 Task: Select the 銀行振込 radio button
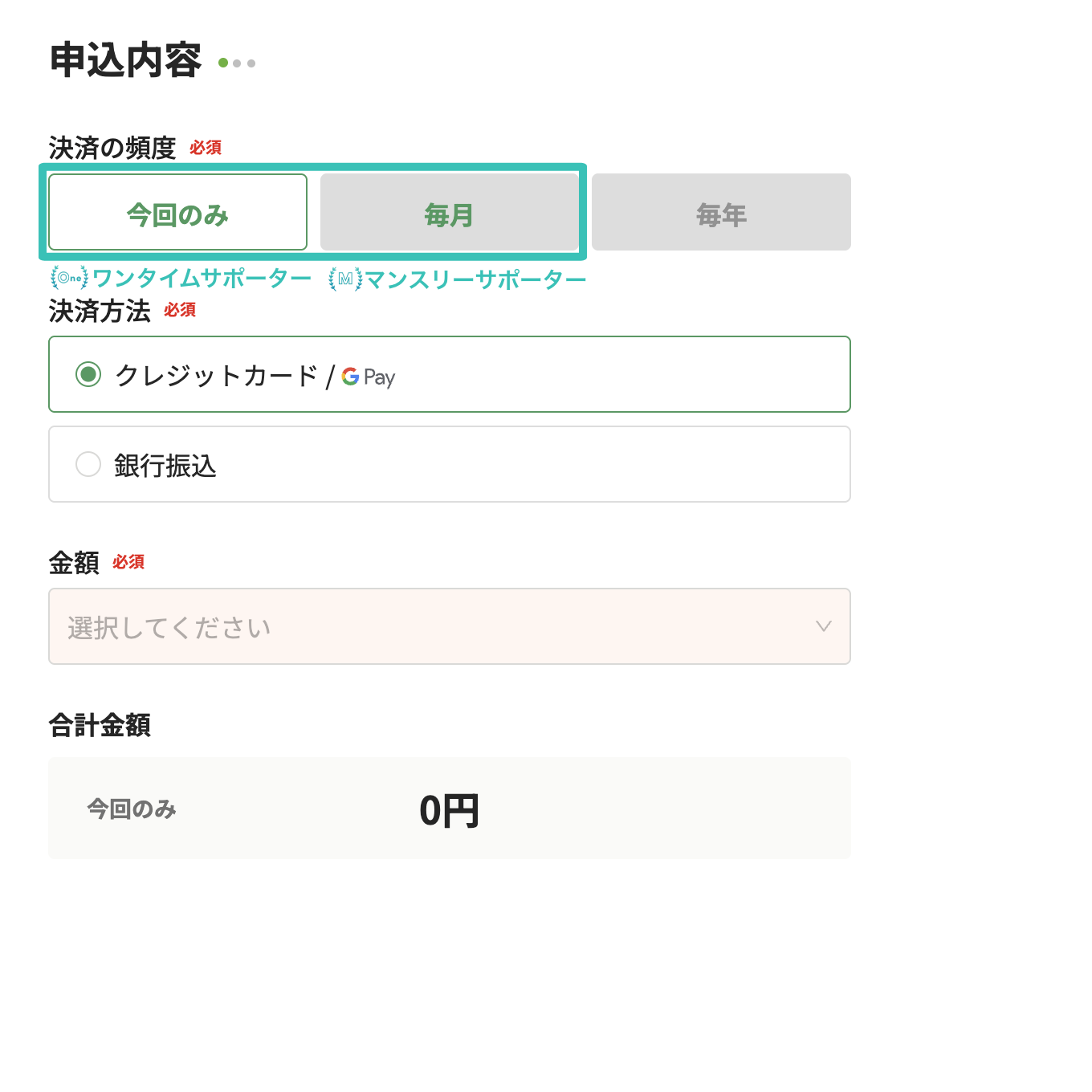[88, 464]
